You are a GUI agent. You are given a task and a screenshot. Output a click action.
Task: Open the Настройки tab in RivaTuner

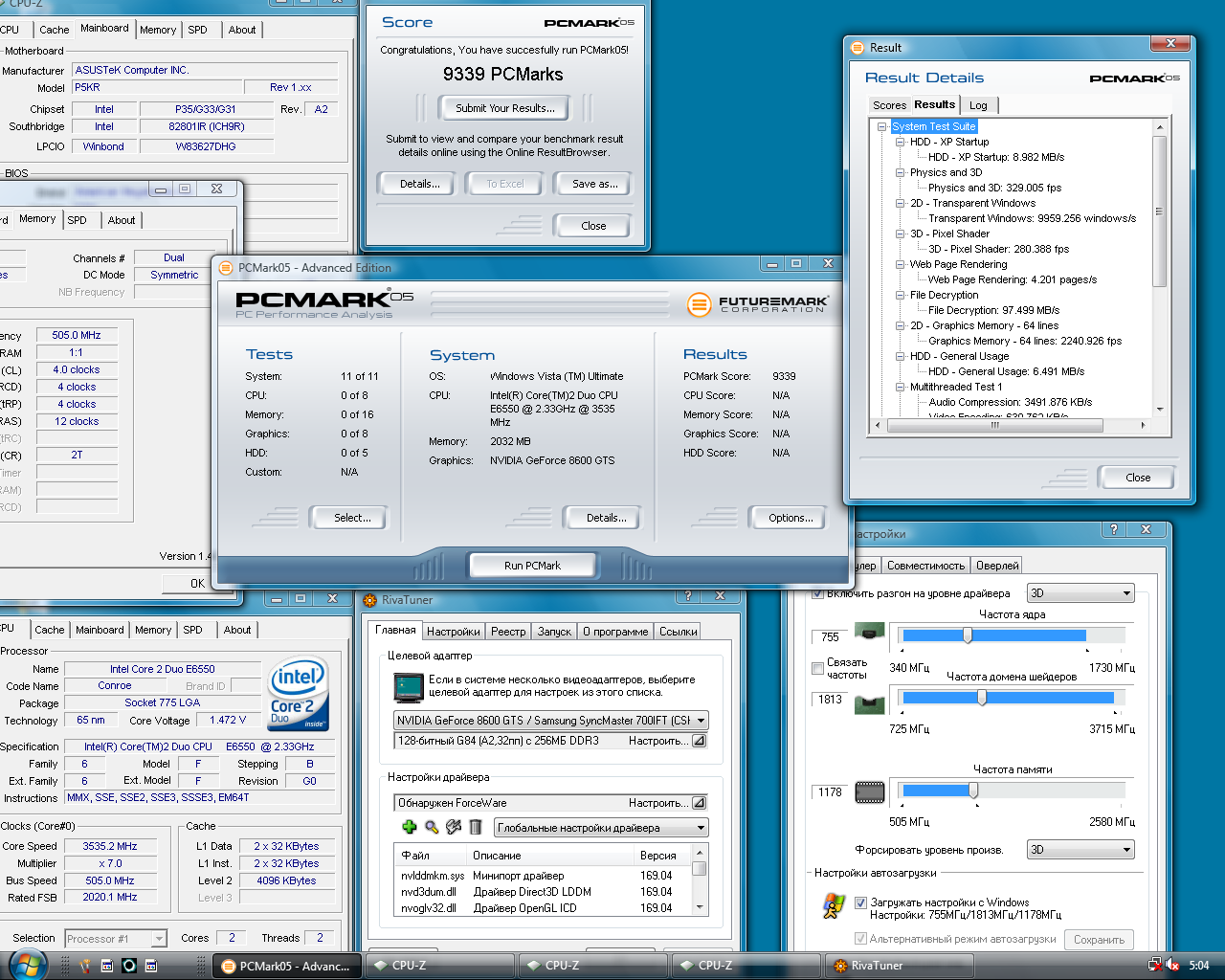tap(454, 632)
